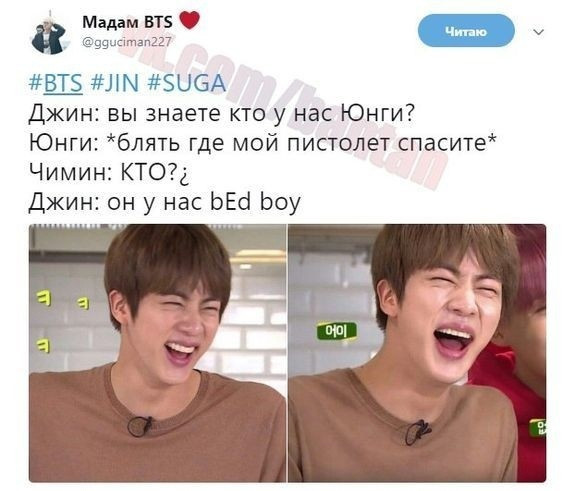Viewport: 563px width, 491px height.
Task: Open the Мадам BTS display name link
Action: pos(127,22)
